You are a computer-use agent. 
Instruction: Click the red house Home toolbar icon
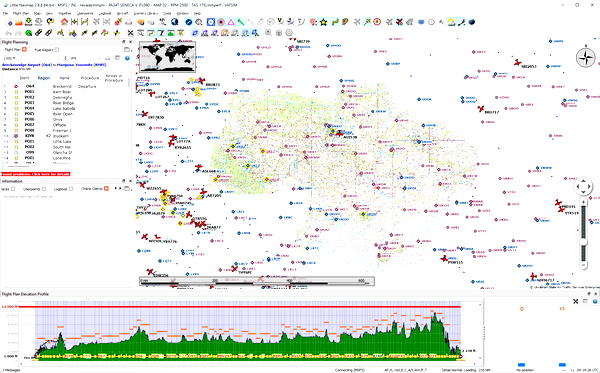[64, 22]
